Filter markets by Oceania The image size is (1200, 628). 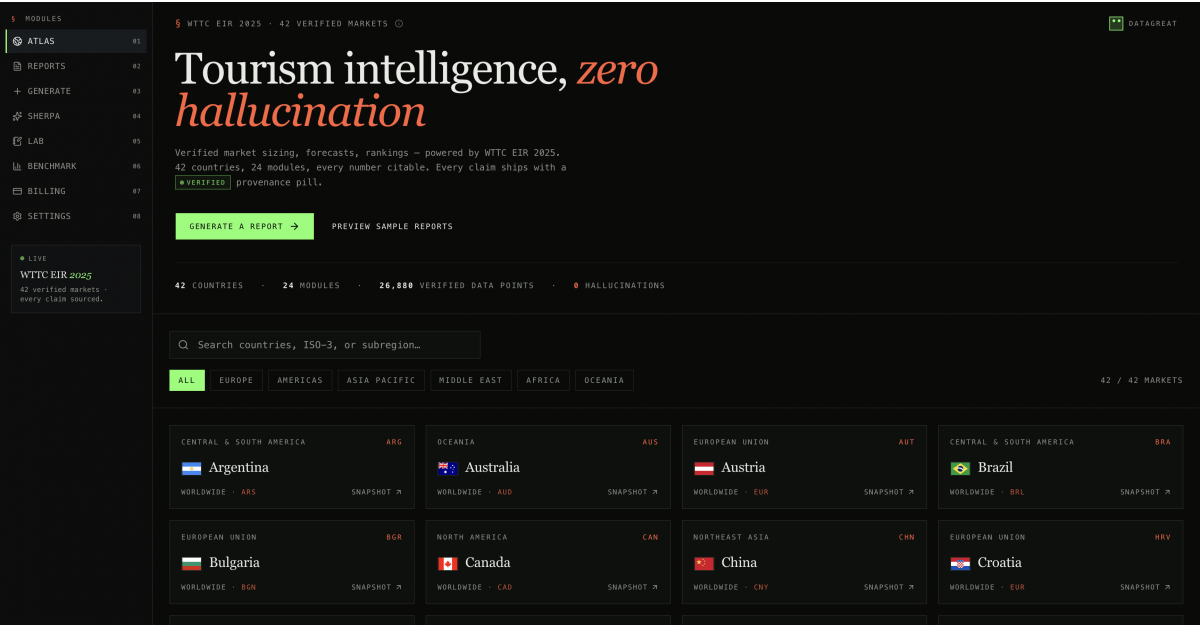pyautogui.click(x=604, y=380)
